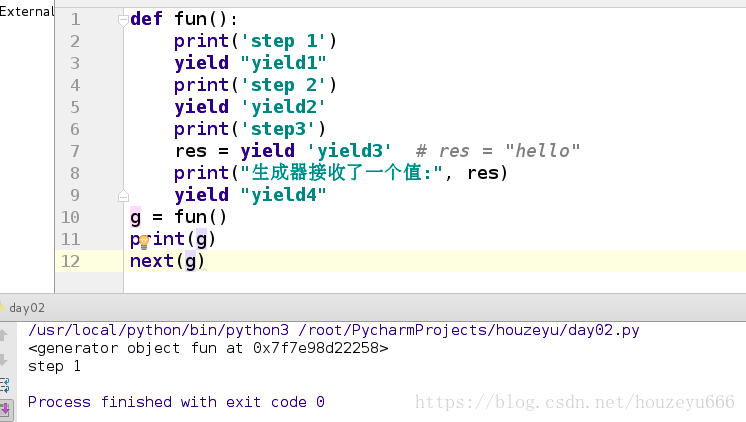Click gutter line number 1
The height and width of the screenshot is (422, 746).
click(x=75, y=20)
